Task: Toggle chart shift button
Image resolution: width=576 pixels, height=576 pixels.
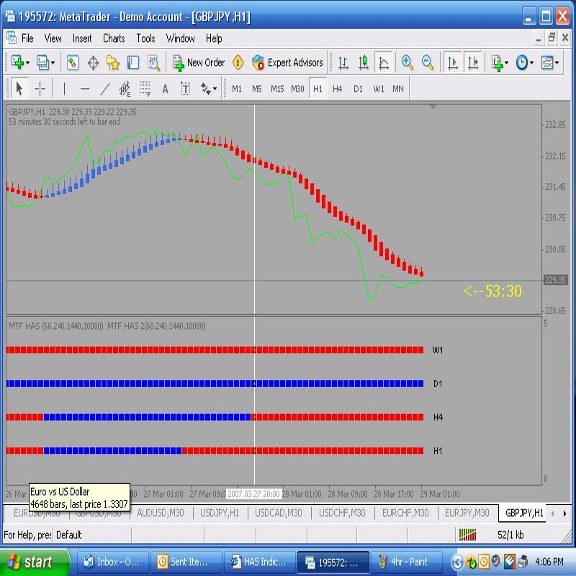Action: (x=473, y=62)
